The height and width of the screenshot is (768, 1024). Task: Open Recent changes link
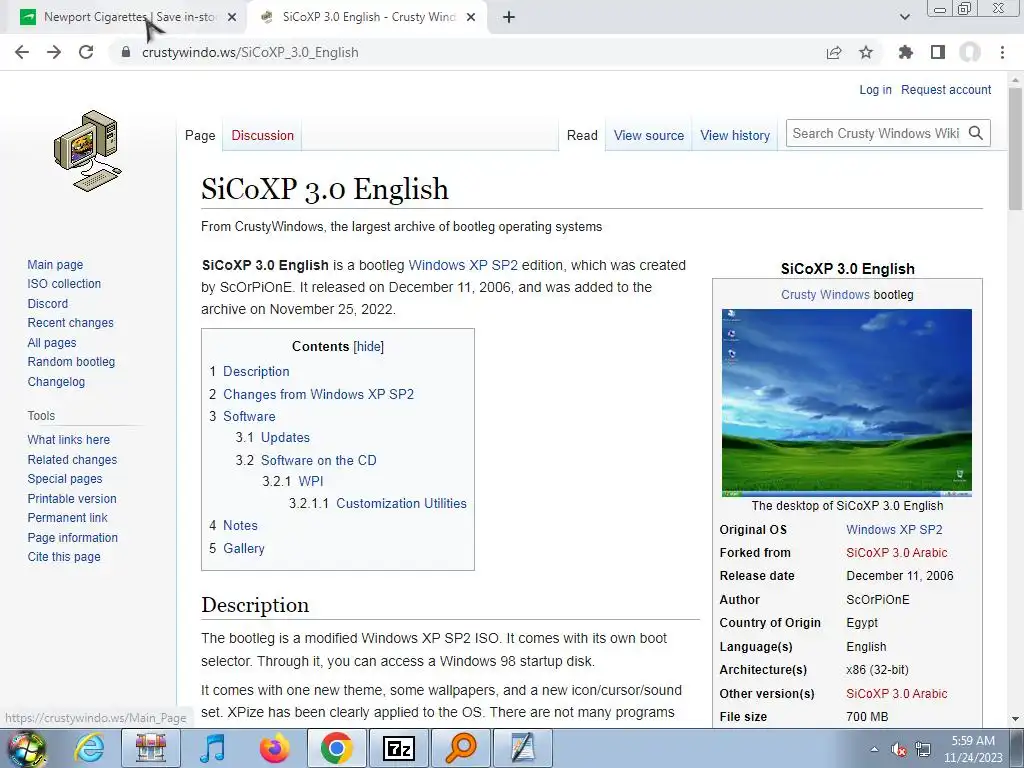point(71,323)
